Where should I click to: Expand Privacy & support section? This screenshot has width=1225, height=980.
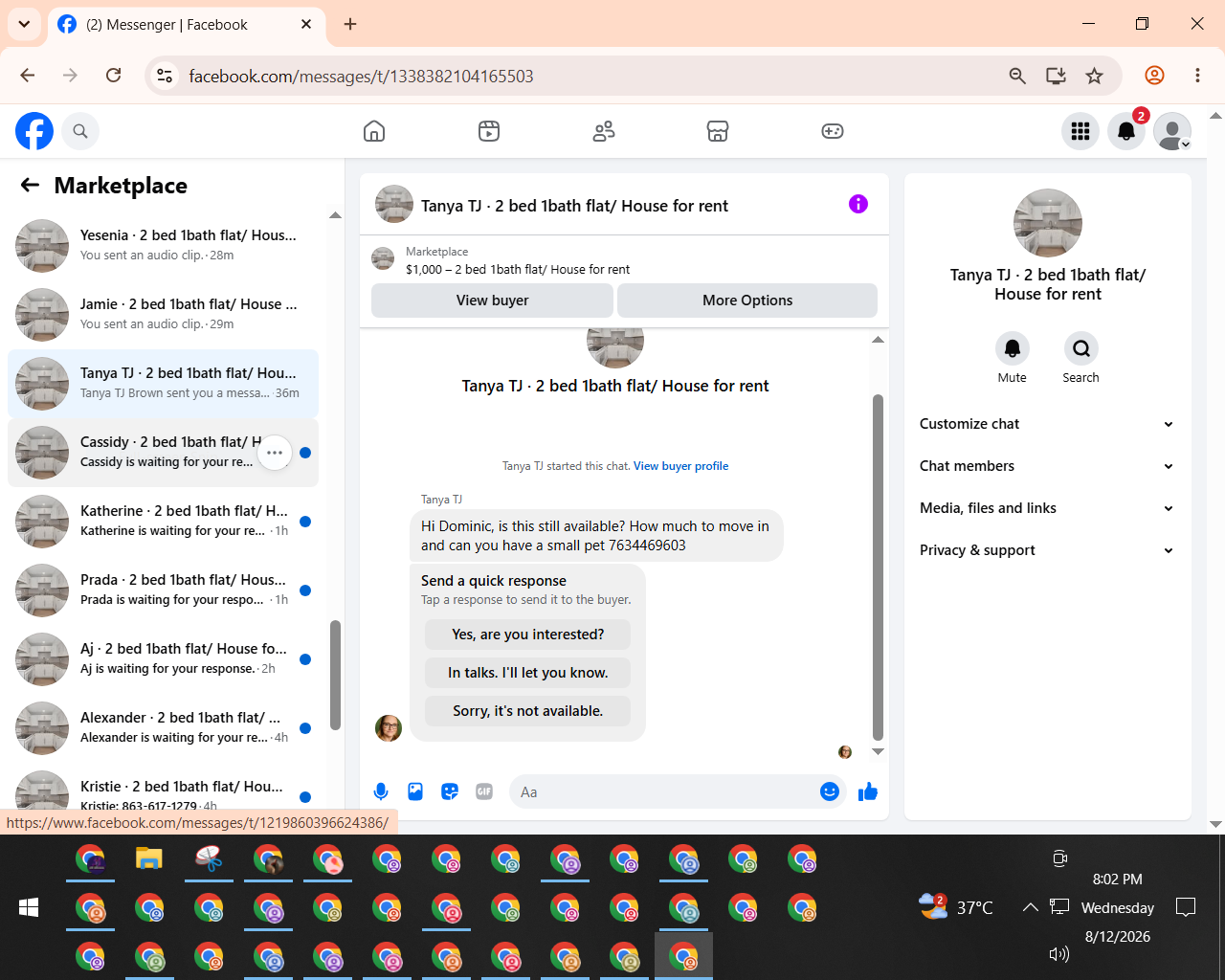tap(1048, 550)
